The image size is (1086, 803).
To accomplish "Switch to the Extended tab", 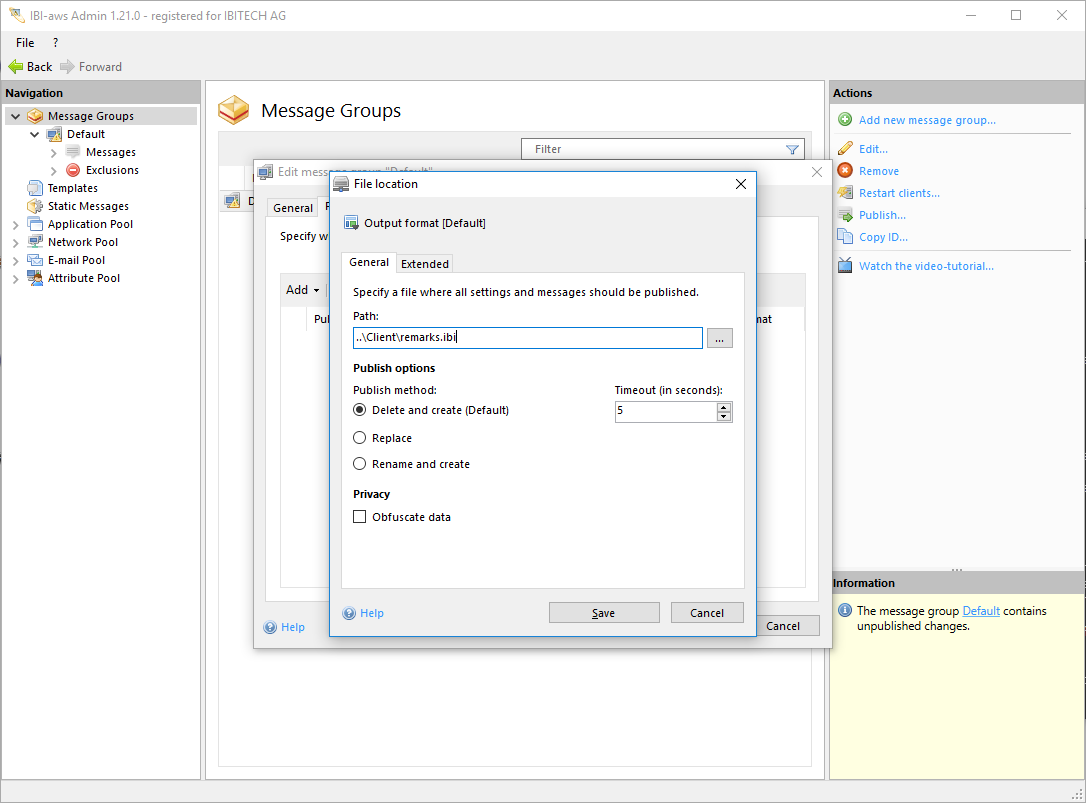I will click(425, 264).
